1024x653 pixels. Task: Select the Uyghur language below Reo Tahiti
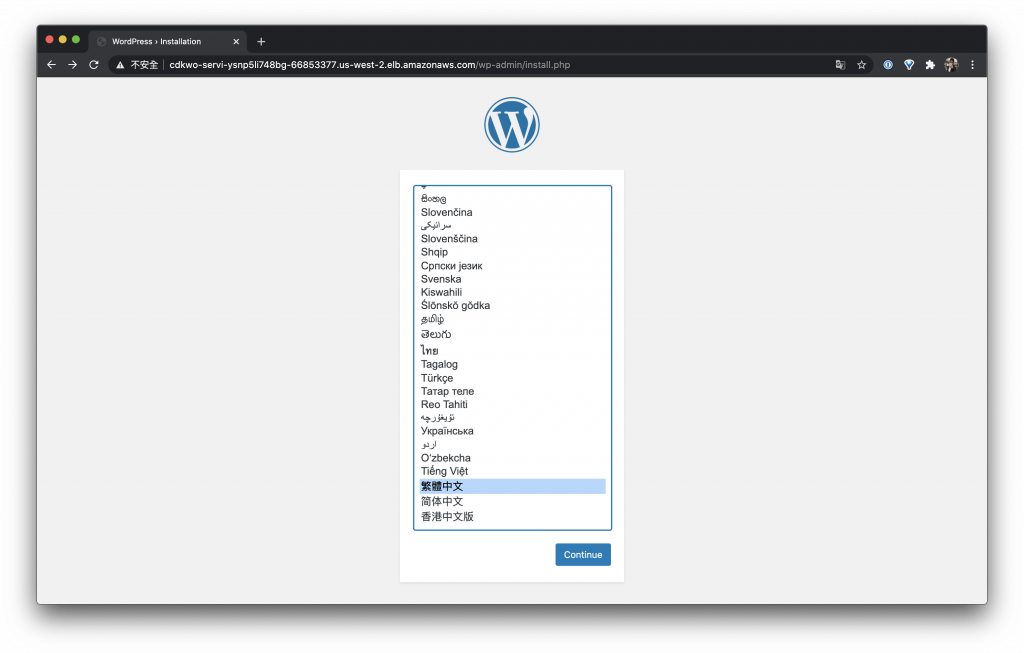click(x=512, y=417)
